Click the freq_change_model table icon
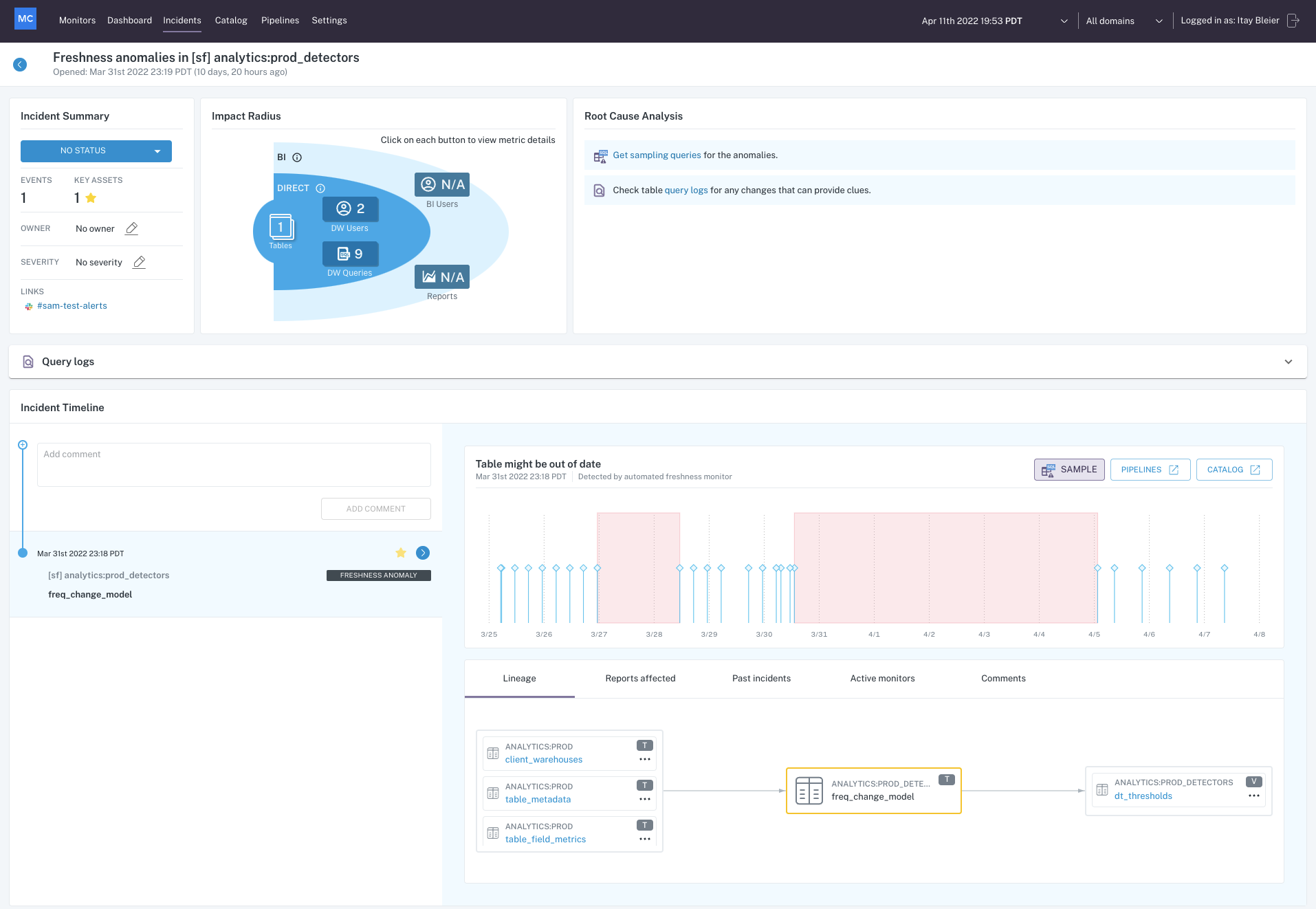Viewport: 1316px width, 909px height. pyautogui.click(x=809, y=791)
